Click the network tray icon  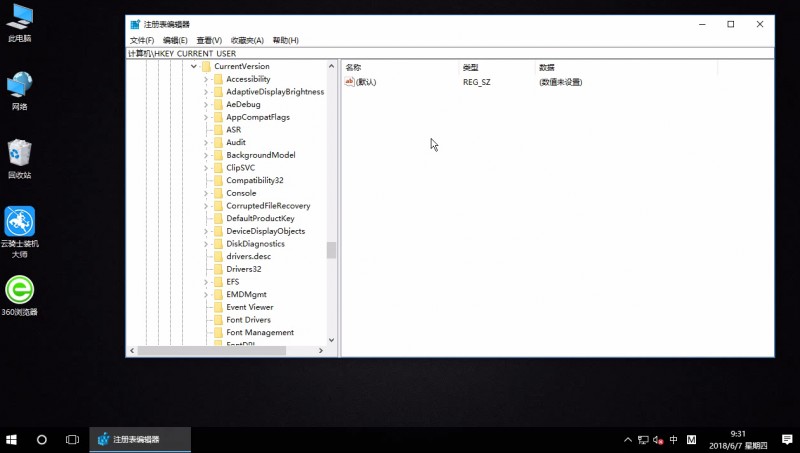[x=643, y=440]
